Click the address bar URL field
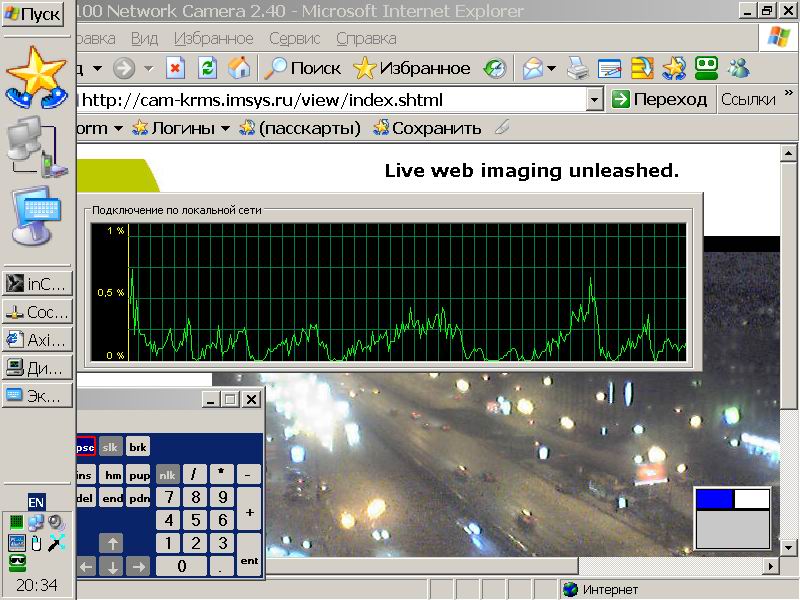800x600 pixels. coord(330,100)
